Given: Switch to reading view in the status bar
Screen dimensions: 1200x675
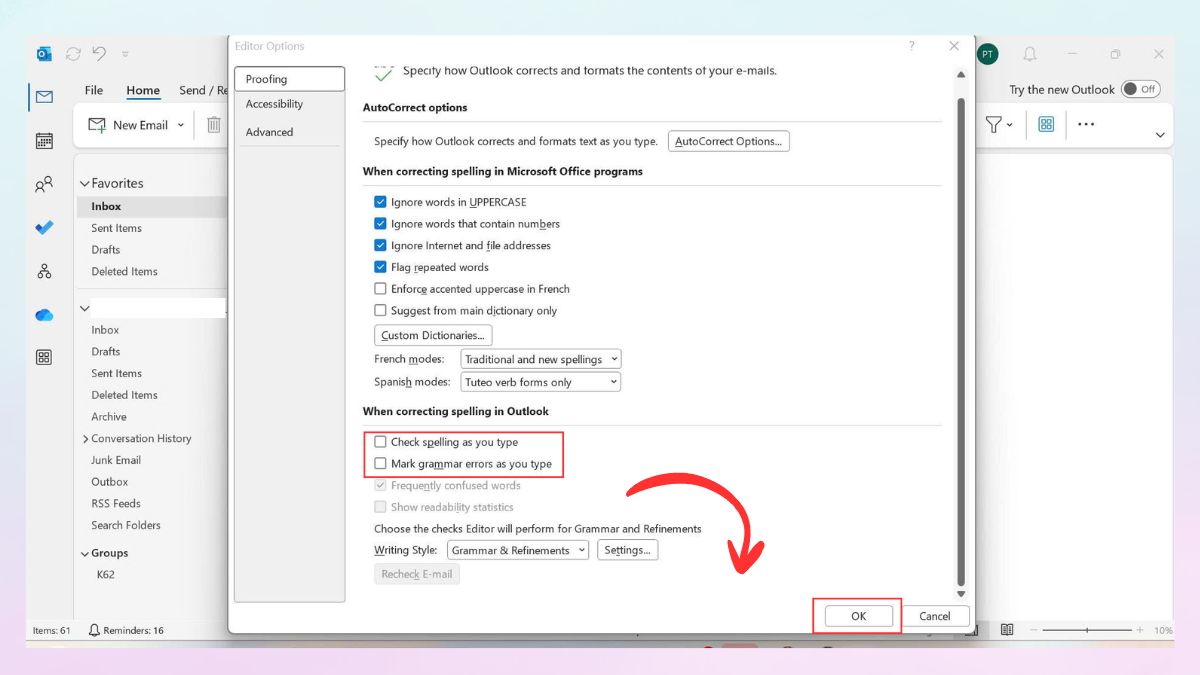Looking at the screenshot, I should [1007, 630].
